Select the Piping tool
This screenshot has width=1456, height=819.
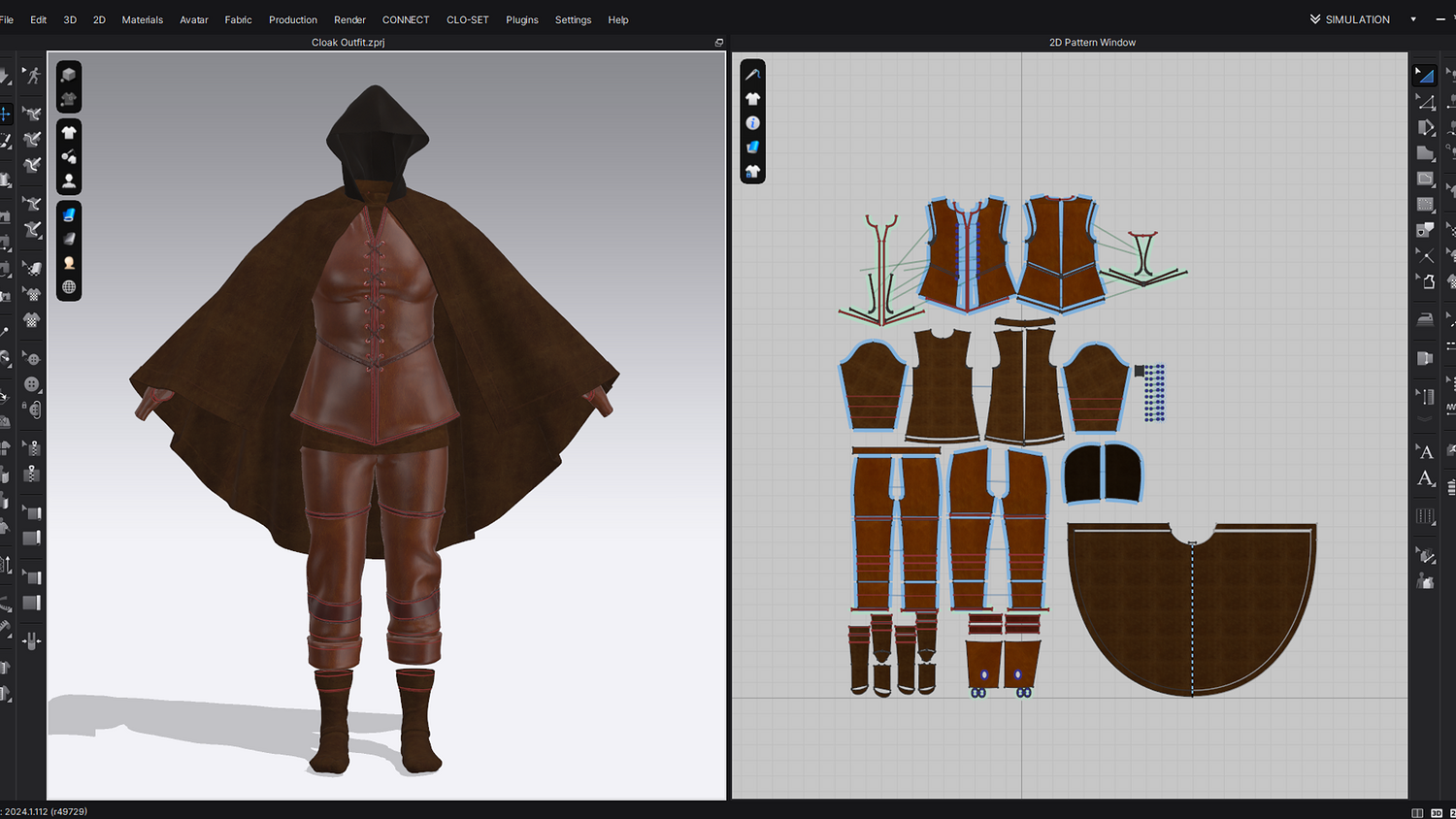[32, 538]
